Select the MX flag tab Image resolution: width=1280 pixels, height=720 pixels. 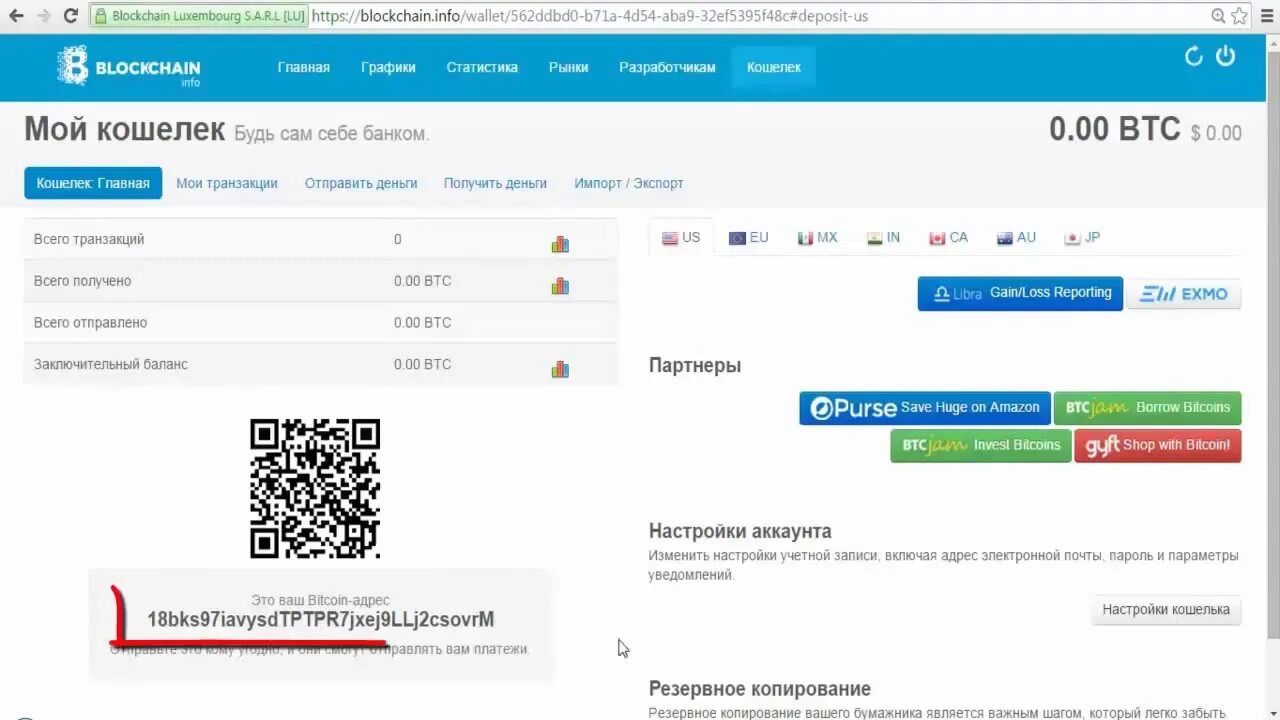817,238
